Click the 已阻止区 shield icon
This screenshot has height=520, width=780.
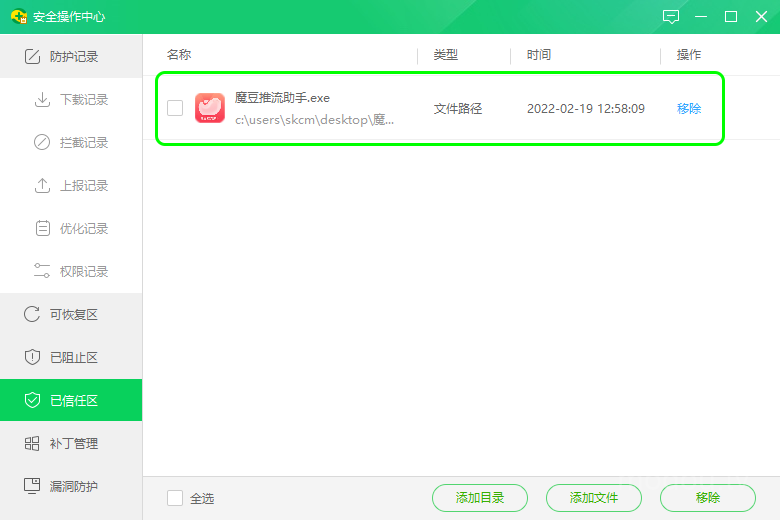point(32,357)
